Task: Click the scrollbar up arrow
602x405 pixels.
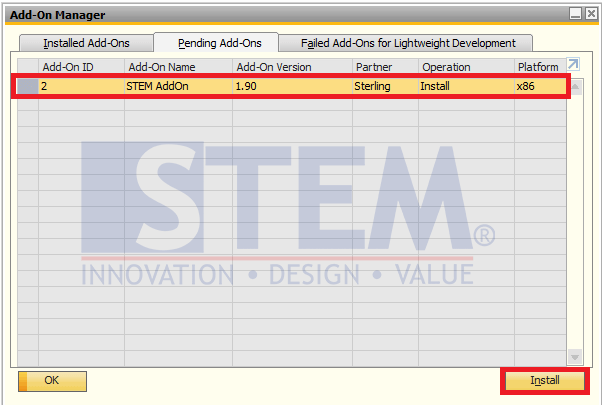Action: click(575, 87)
